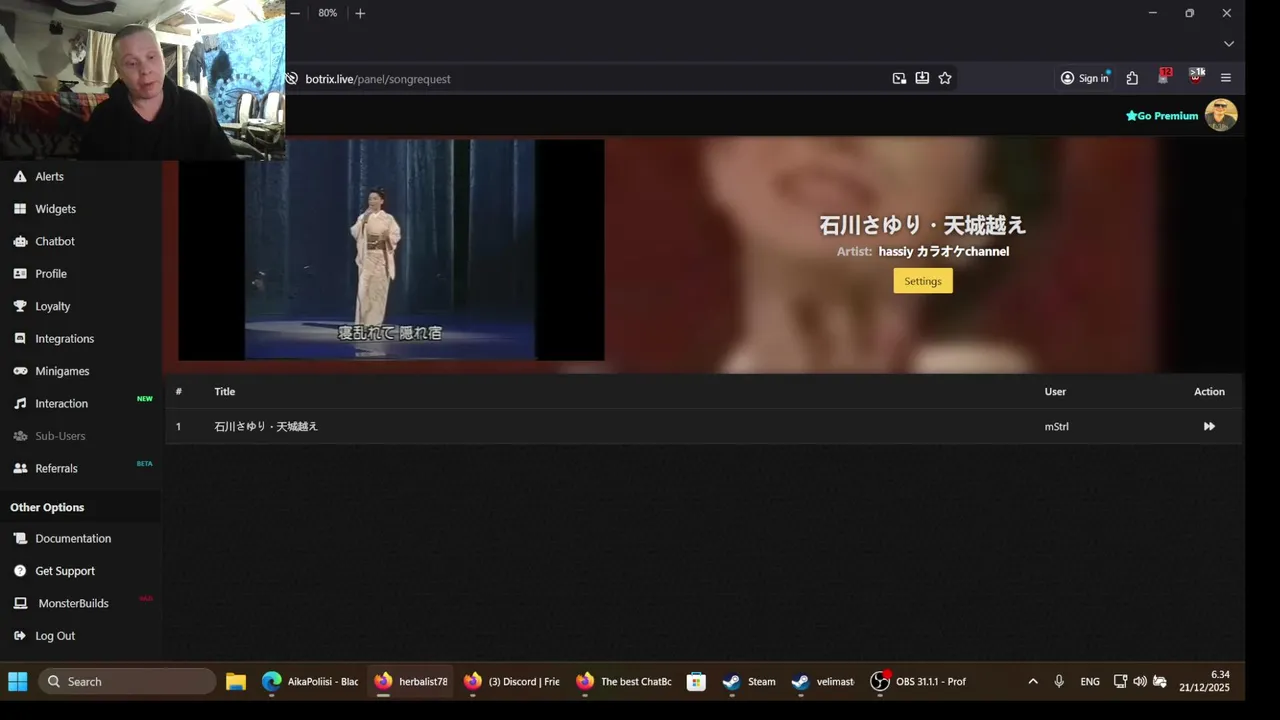This screenshot has height=720, width=1280.
Task: Show hidden system tray icons
Action: [1033, 682]
